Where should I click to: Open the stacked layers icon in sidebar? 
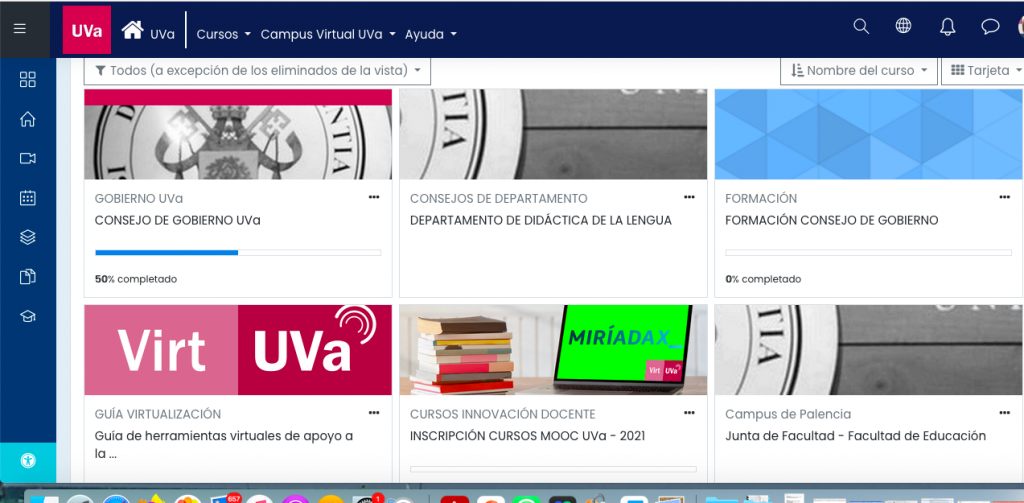coord(27,237)
